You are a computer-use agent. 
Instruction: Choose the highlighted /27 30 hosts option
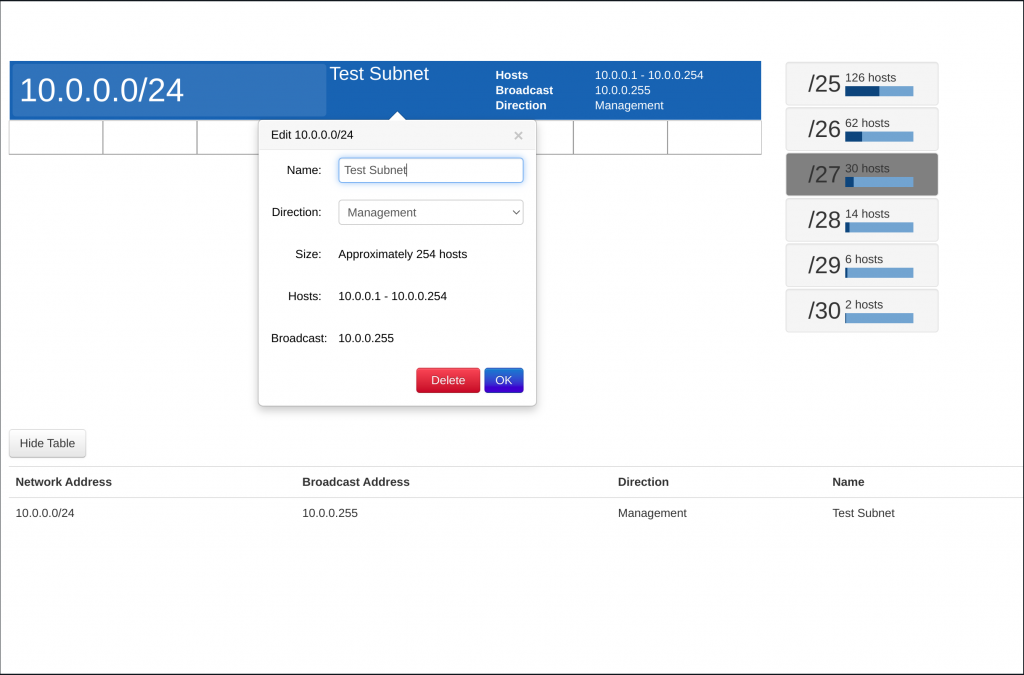[861, 173]
